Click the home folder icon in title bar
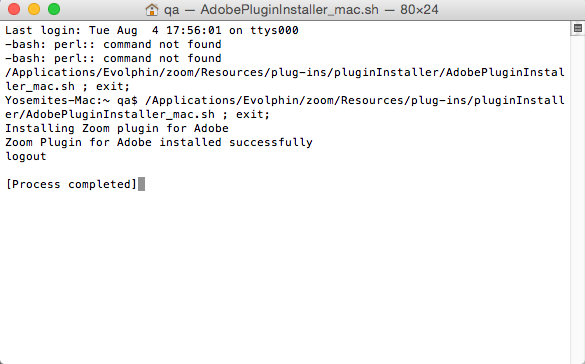This screenshot has height=364, width=585. point(151,10)
